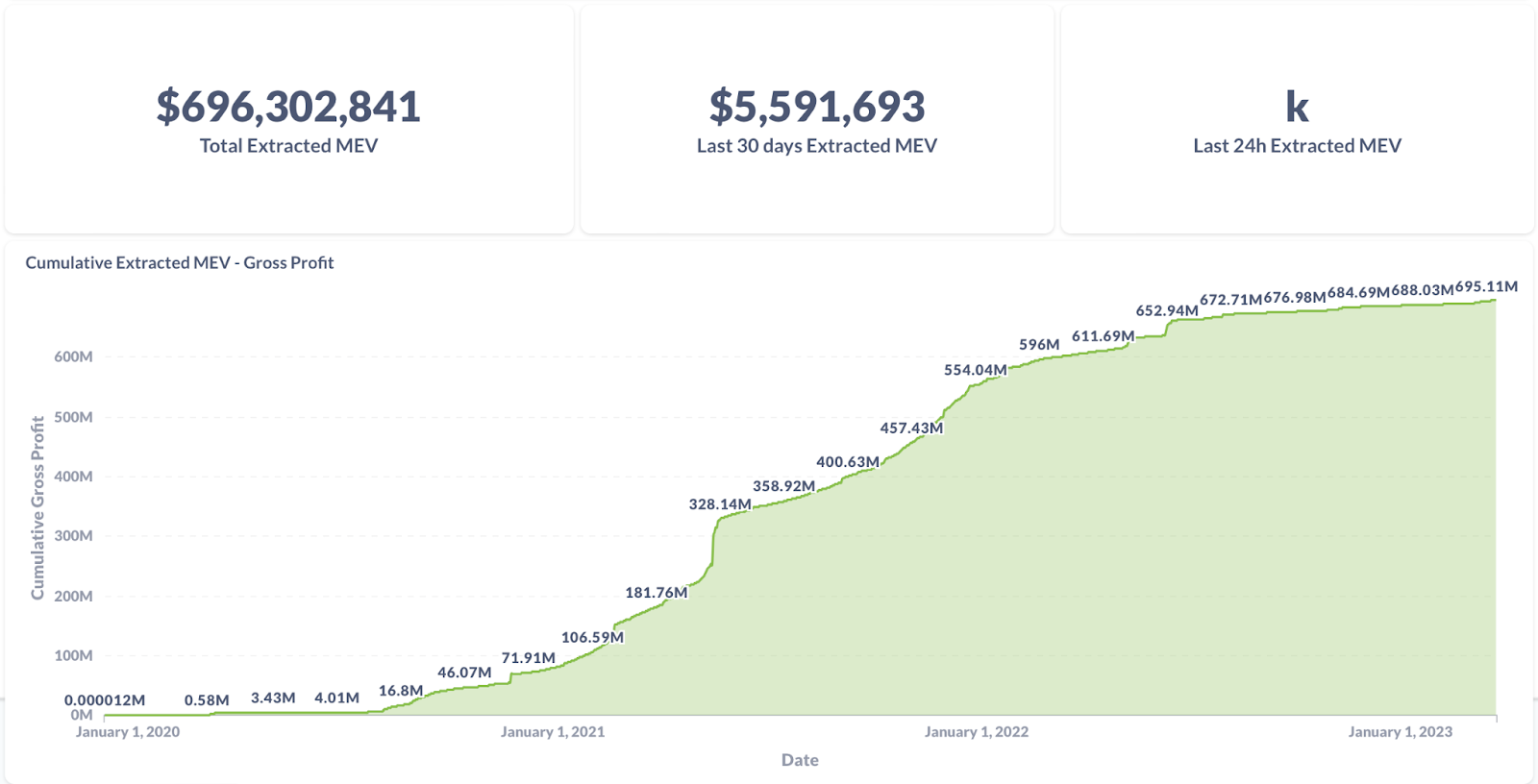
Task: Click the January 1, 2022 axis label
Action: pyautogui.click(x=977, y=732)
